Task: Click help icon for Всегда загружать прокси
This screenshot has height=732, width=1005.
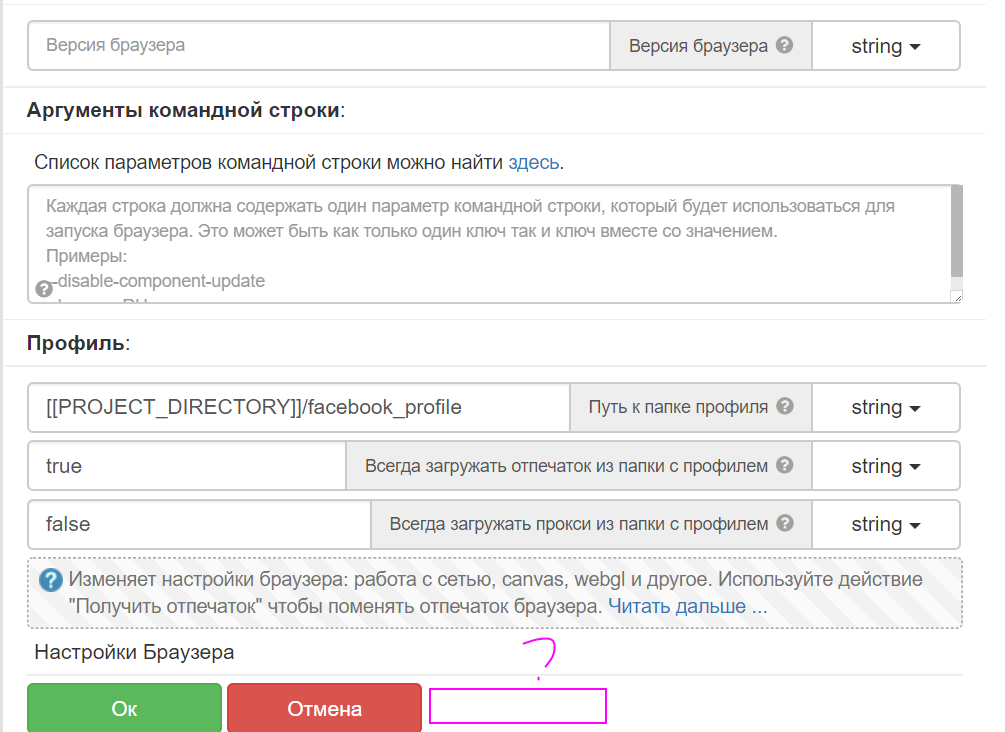Action: [785, 523]
